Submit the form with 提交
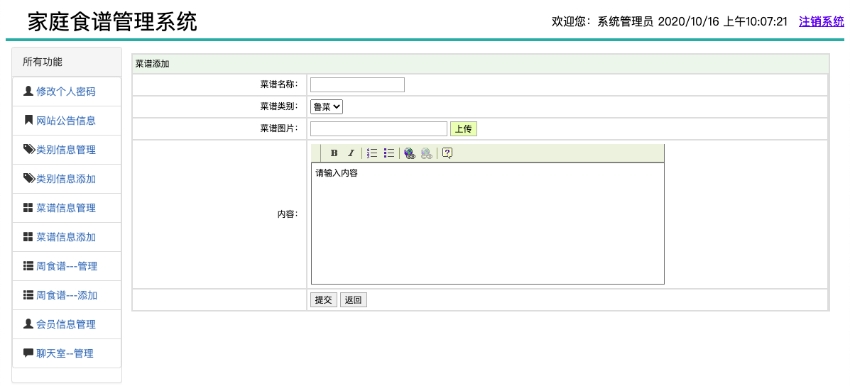 tap(324, 300)
